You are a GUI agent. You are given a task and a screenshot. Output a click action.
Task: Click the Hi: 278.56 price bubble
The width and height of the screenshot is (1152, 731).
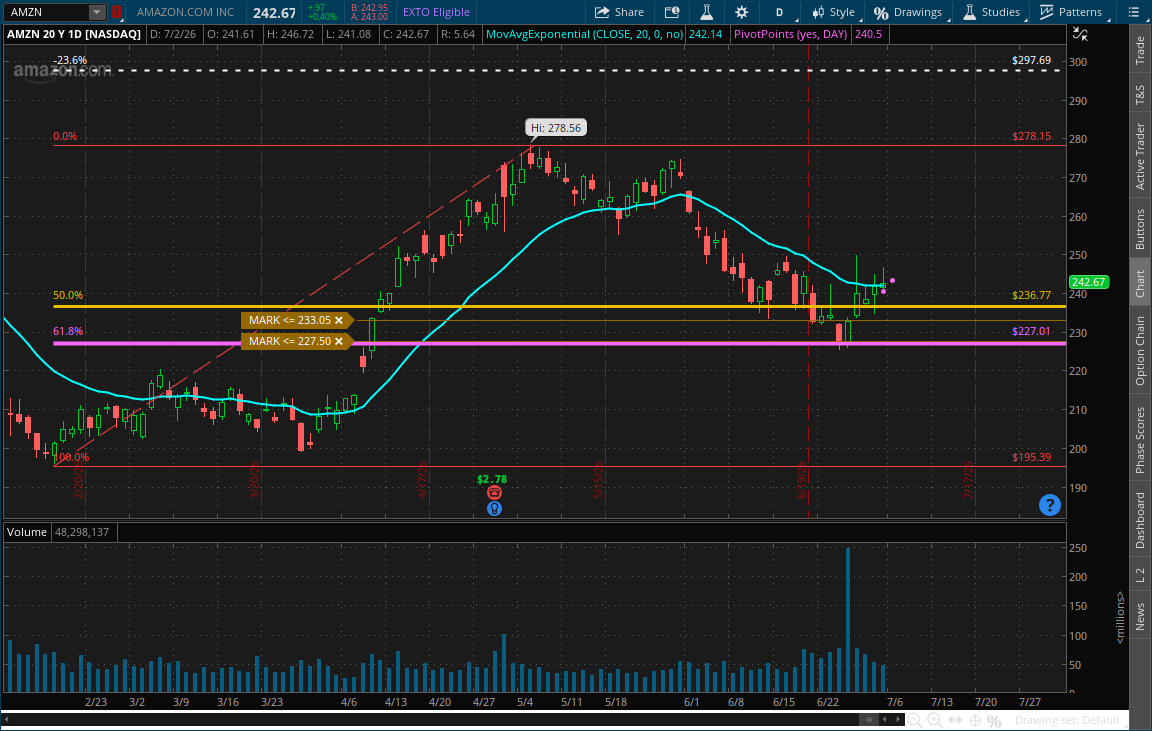coord(555,128)
